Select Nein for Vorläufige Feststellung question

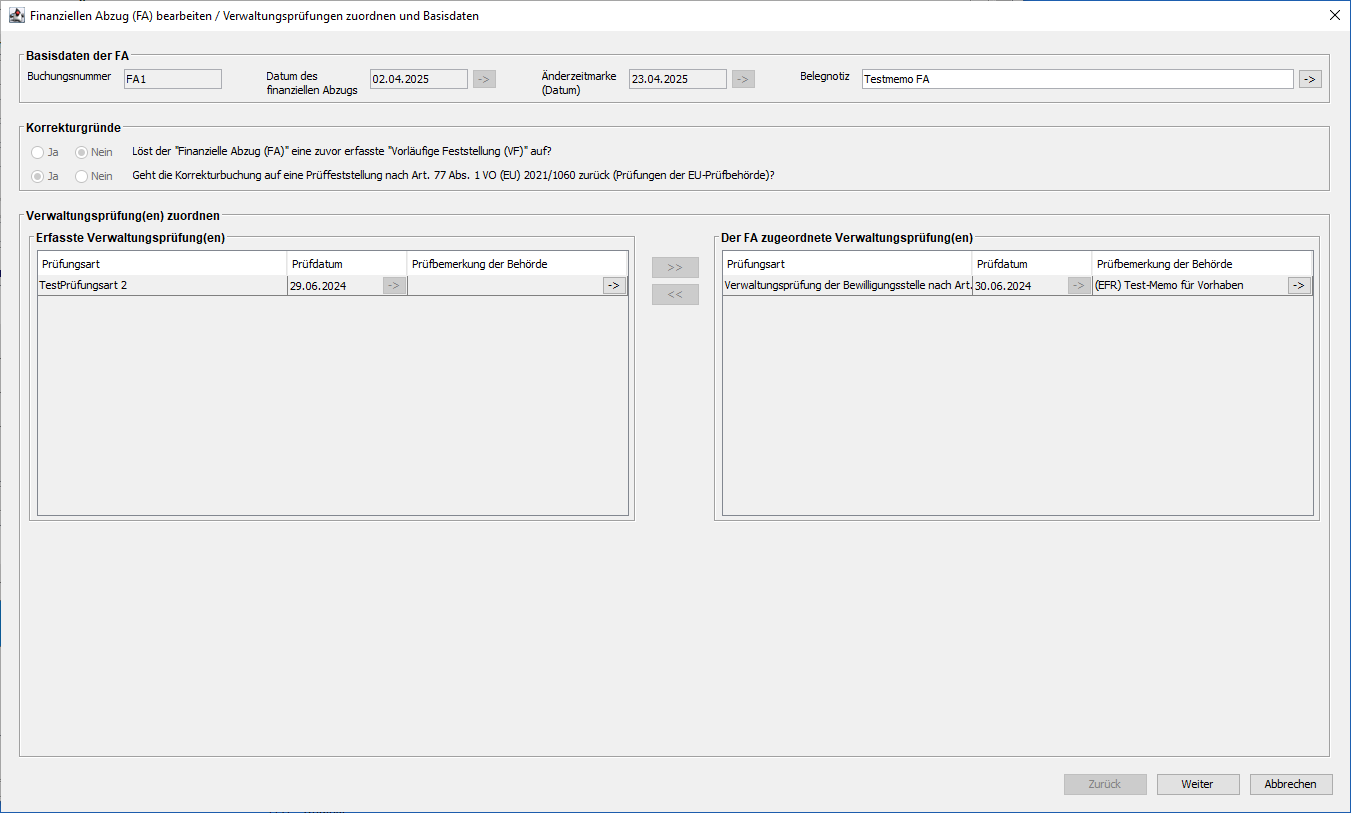tap(82, 153)
